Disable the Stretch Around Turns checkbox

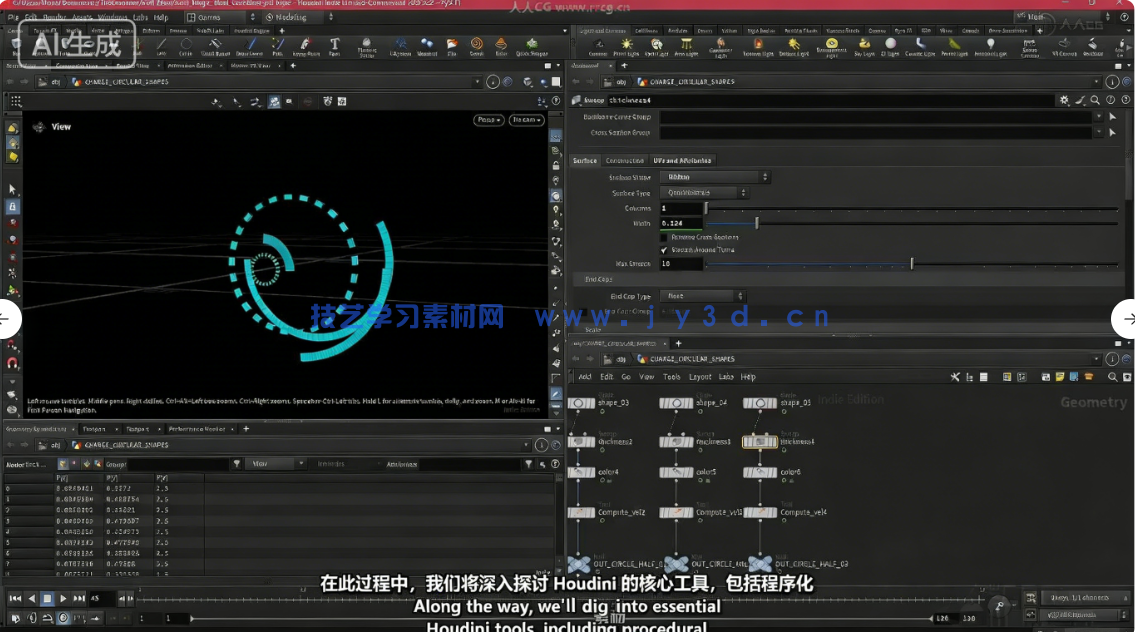[x=663, y=250]
